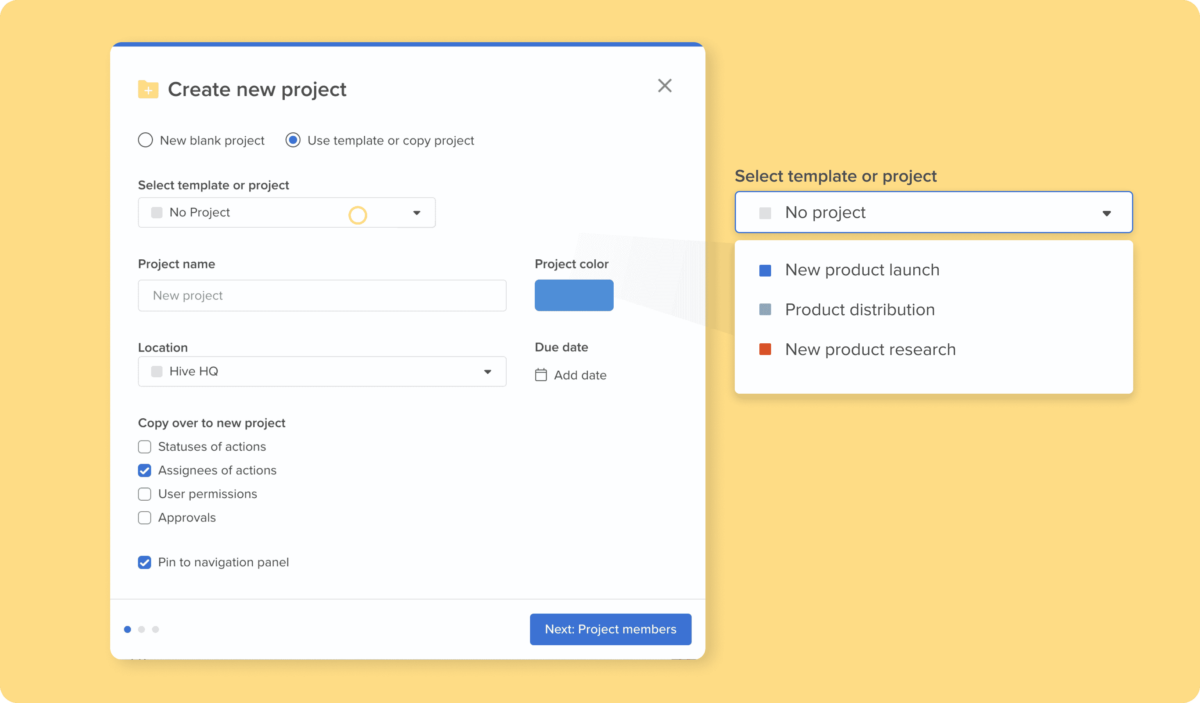Click the Next: Project members button
The height and width of the screenshot is (703, 1200).
(x=610, y=629)
